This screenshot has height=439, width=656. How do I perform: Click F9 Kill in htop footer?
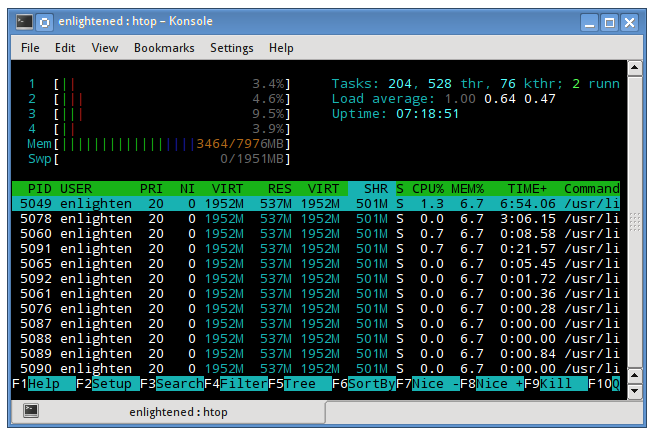(x=556, y=383)
